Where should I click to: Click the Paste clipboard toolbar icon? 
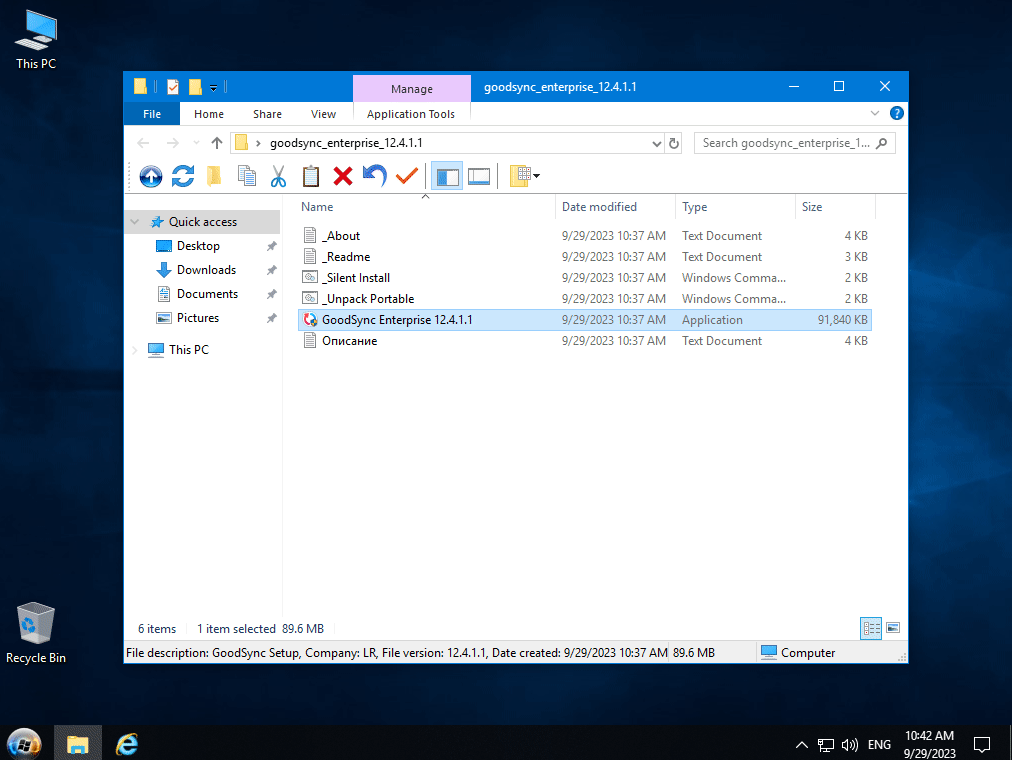pyautogui.click(x=310, y=176)
